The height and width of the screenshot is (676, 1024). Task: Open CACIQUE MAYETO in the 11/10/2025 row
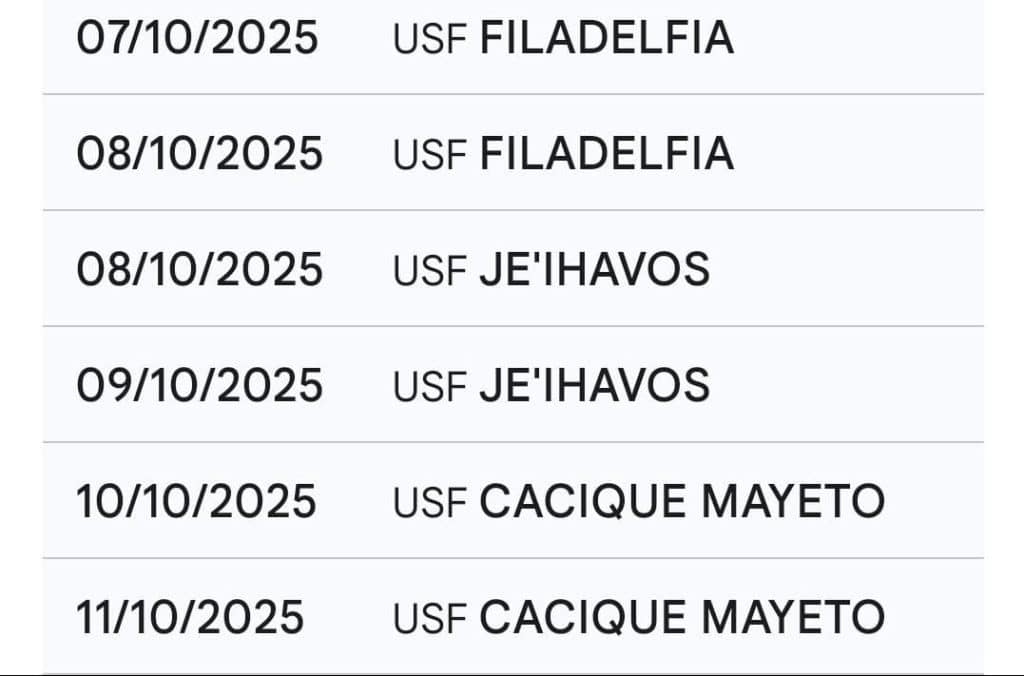(x=682, y=617)
